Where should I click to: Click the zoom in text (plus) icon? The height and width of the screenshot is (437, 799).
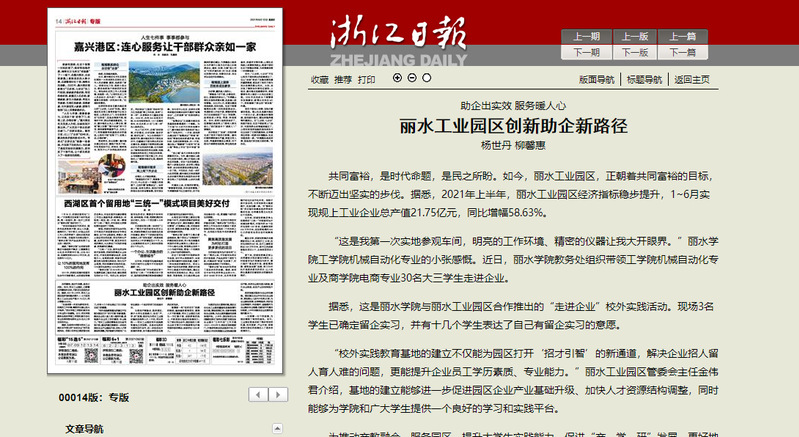[397, 78]
